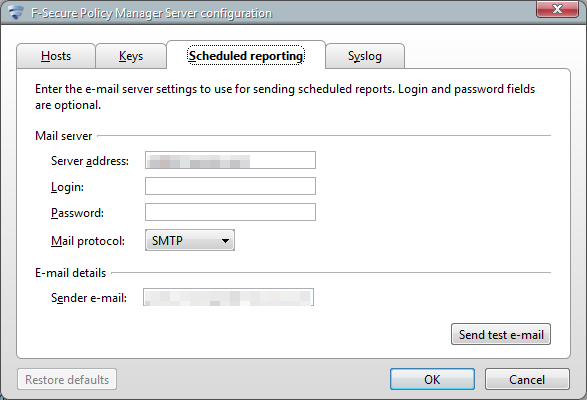Click the Password label text
Screen dimensions: 587x400
(77, 213)
